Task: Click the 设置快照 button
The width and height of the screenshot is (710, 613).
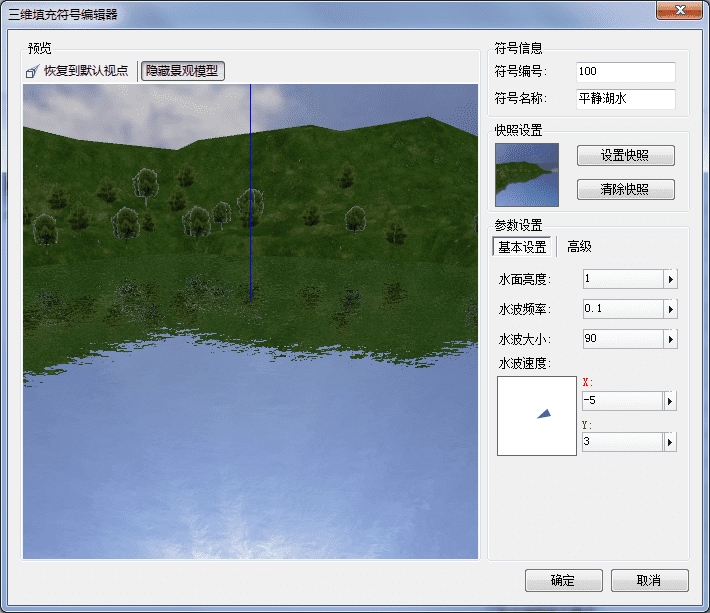Action: 626,156
